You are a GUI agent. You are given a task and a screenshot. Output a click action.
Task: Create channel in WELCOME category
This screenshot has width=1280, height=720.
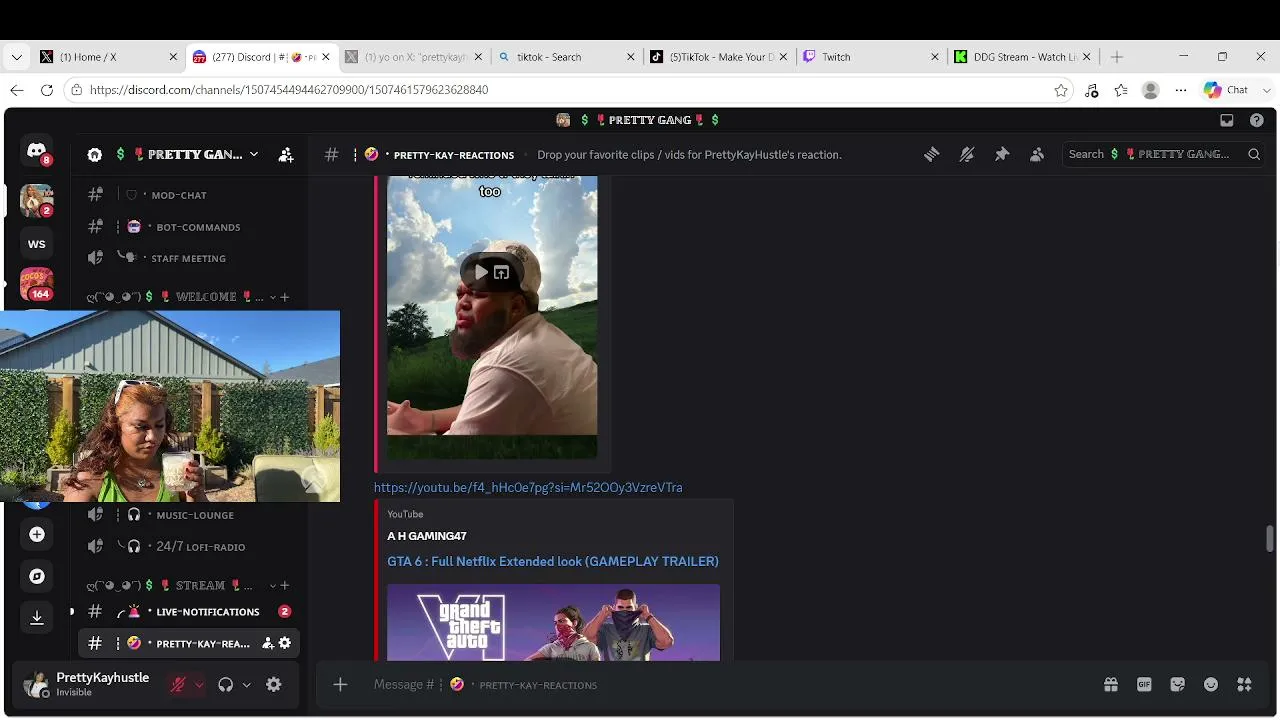[285, 297]
